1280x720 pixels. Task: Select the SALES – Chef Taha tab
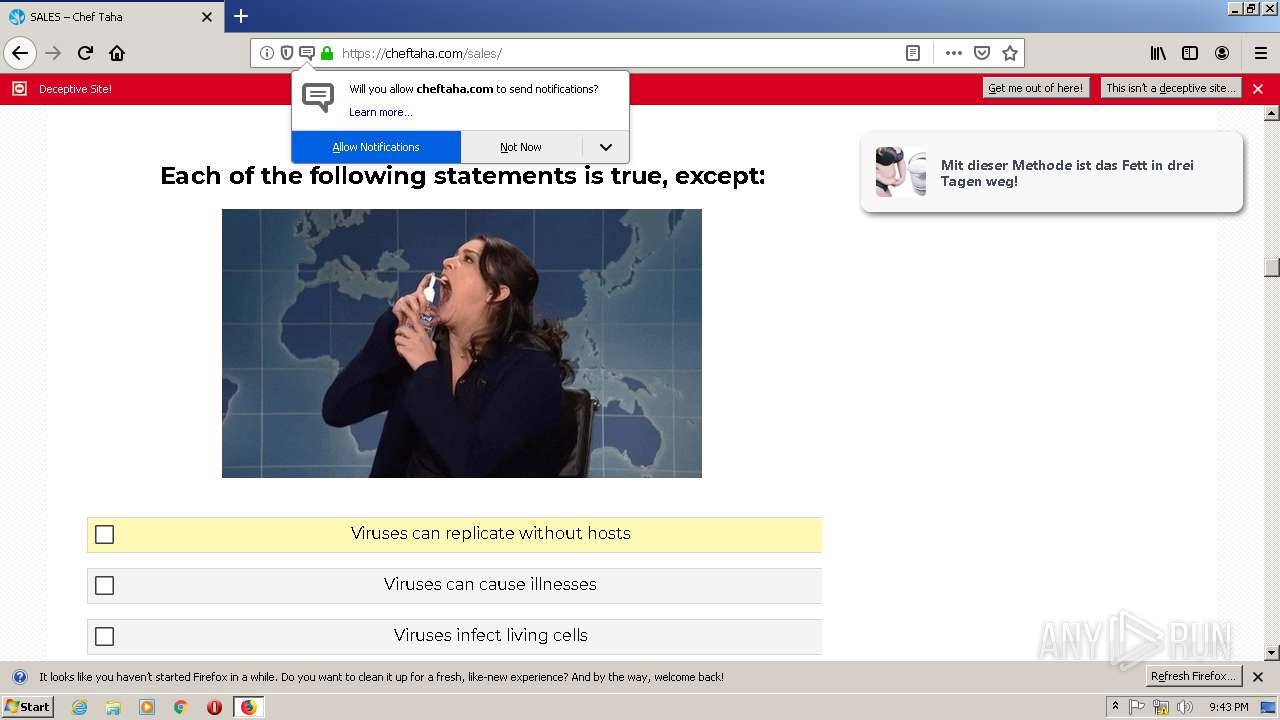pyautogui.click(x=111, y=17)
